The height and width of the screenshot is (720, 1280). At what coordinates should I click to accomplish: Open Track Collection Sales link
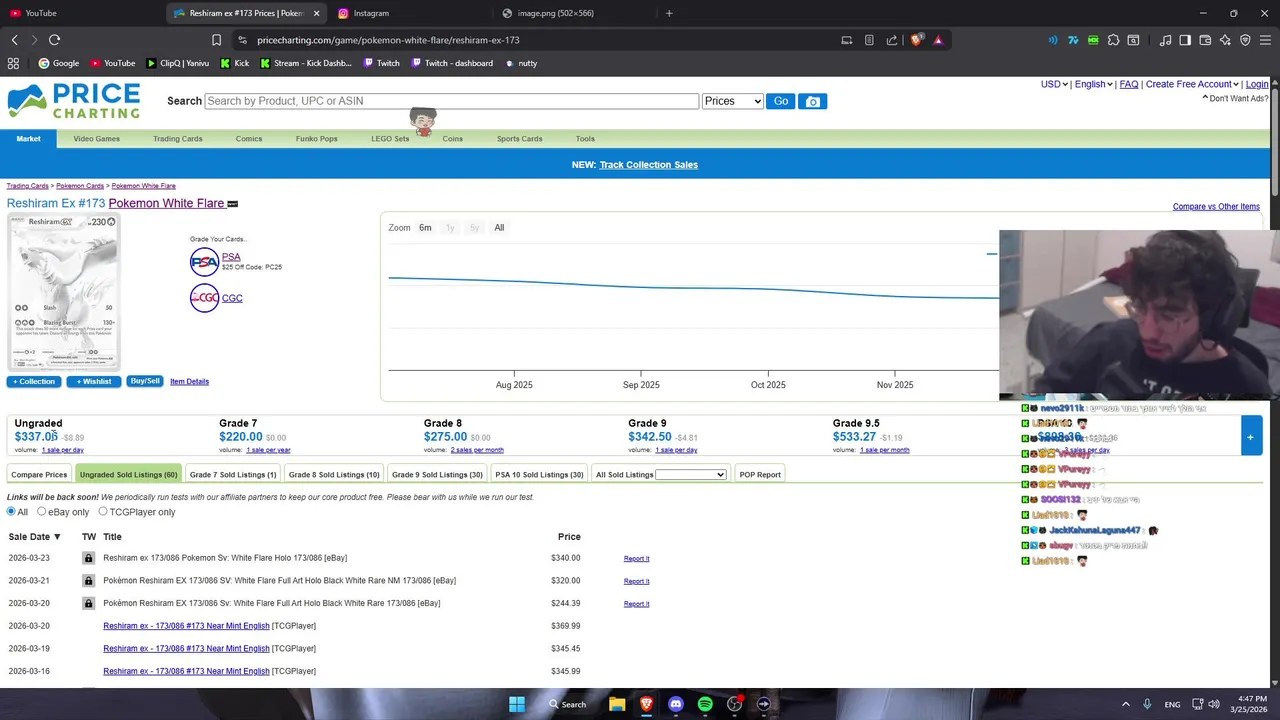(x=648, y=165)
